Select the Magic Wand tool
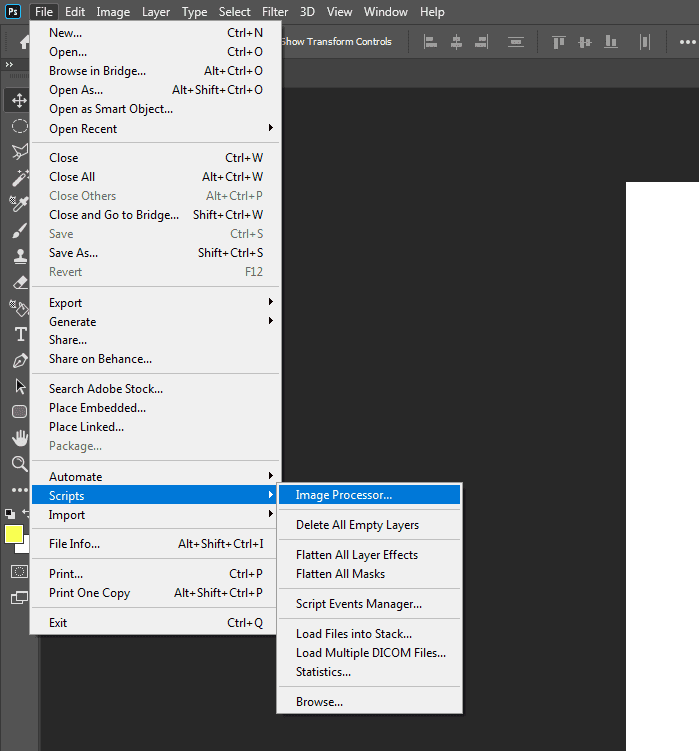Image resolution: width=699 pixels, height=751 pixels. point(19,178)
